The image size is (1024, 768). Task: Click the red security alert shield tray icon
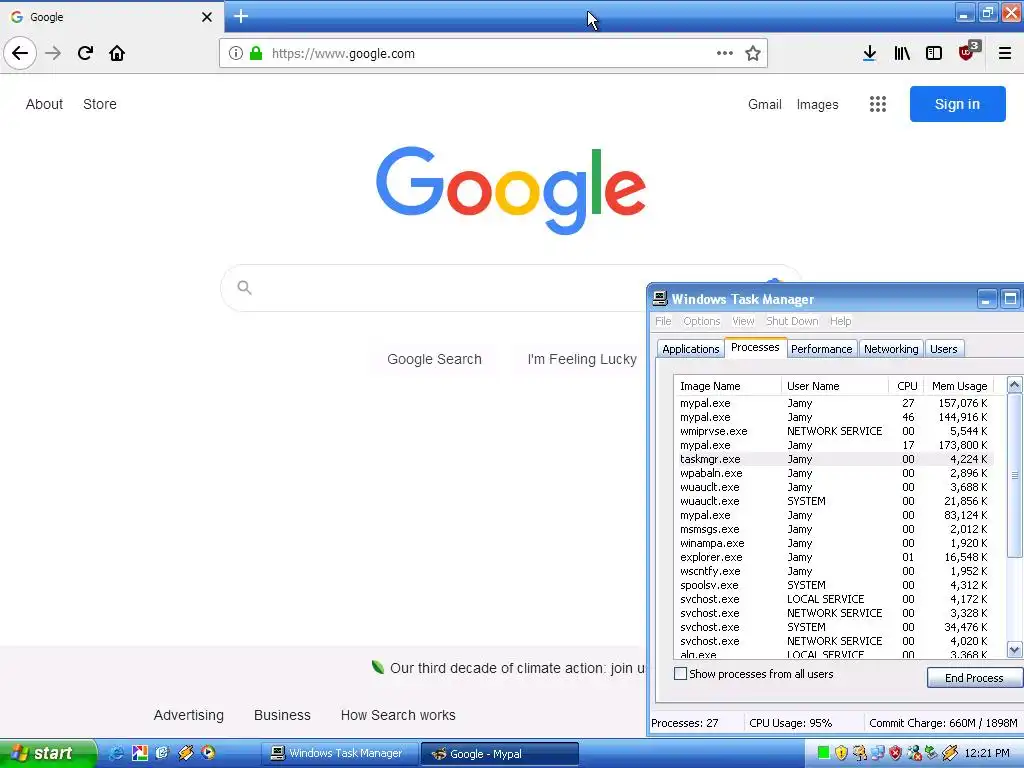(895, 753)
